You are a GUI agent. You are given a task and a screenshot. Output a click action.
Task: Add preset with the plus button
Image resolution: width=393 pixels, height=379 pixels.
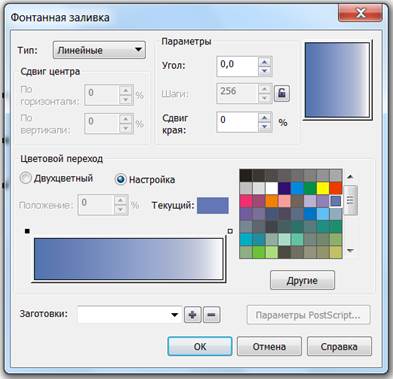[193, 315]
